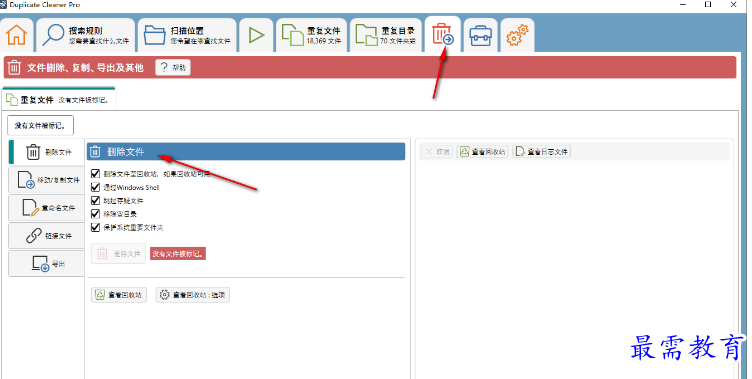This screenshot has height=379, width=752.
Task: Click the greyed 取消 cancel button
Action: [x=436, y=152]
